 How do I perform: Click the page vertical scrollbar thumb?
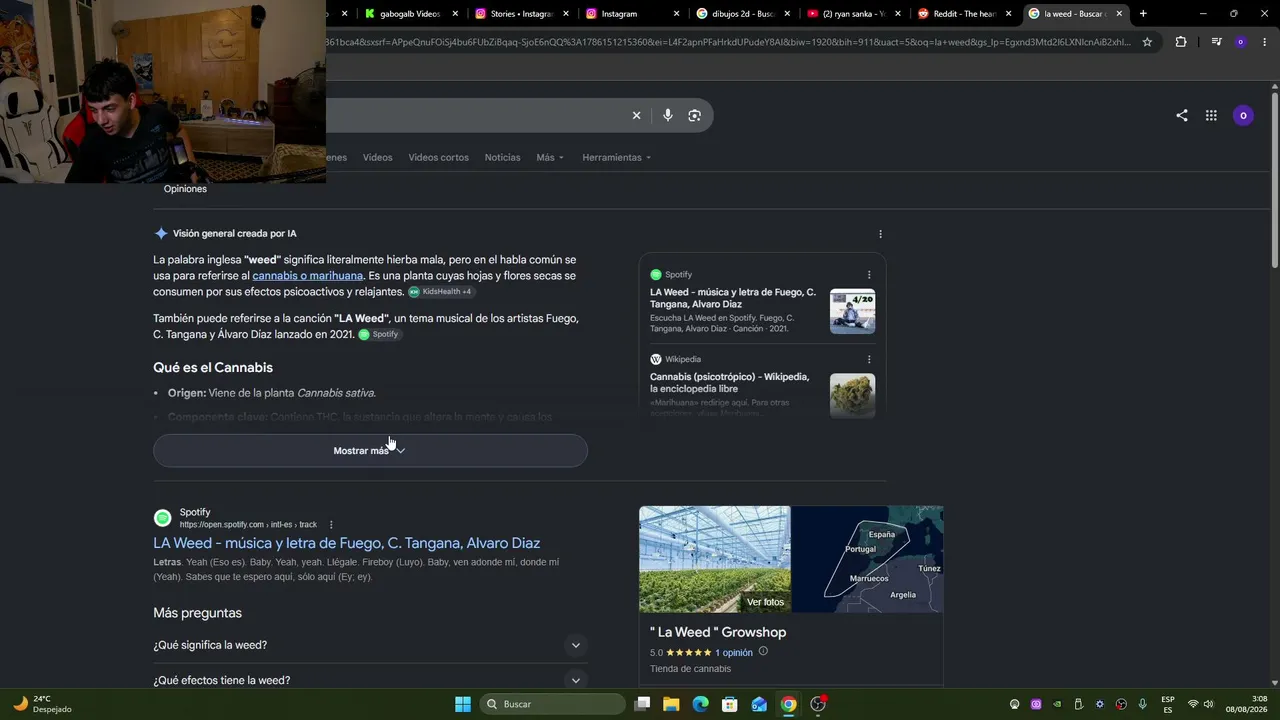click(1275, 180)
